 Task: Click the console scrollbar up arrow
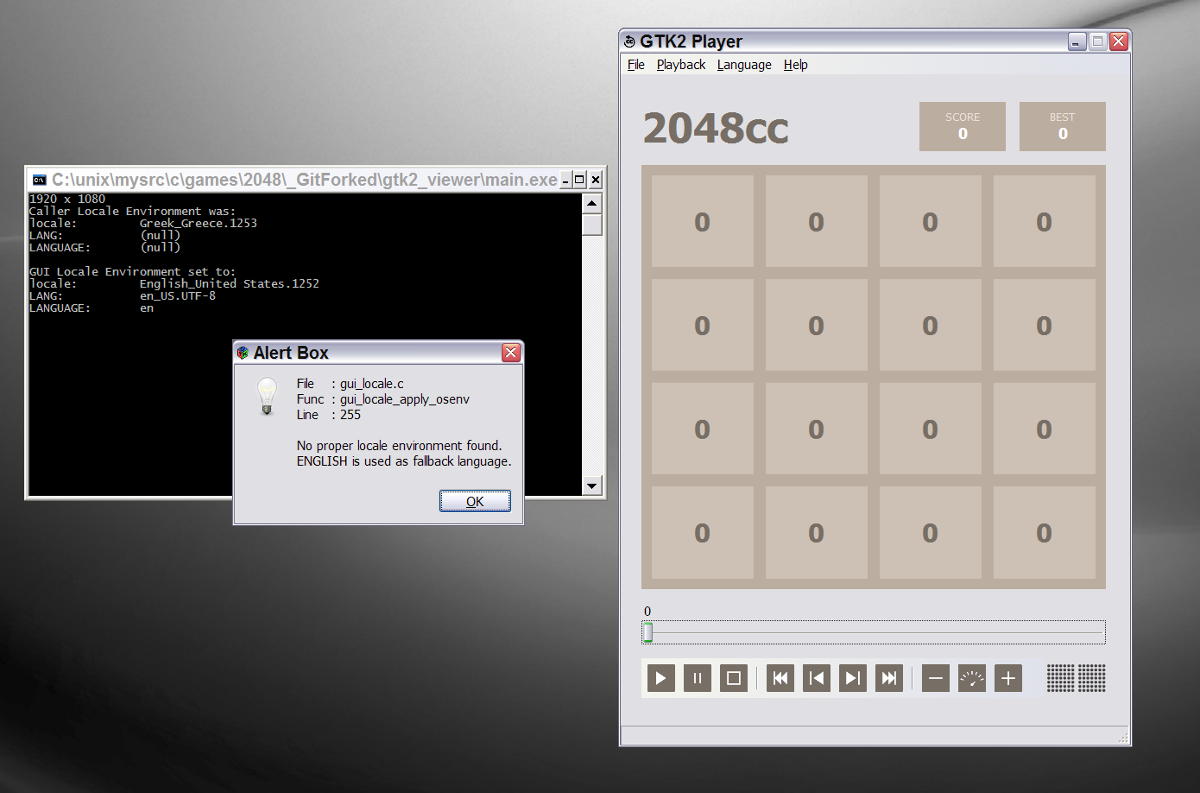coord(592,203)
